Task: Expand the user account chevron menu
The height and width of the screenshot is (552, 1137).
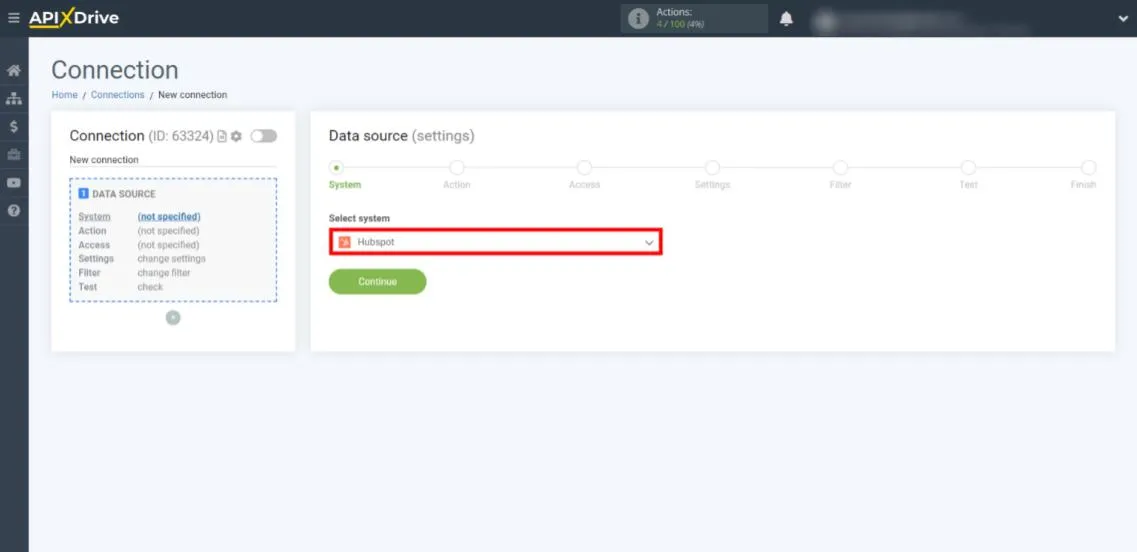Action: 1122,18
